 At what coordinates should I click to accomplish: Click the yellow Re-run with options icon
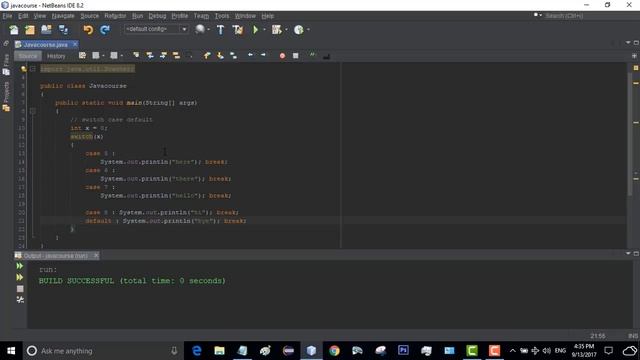(x=20, y=278)
